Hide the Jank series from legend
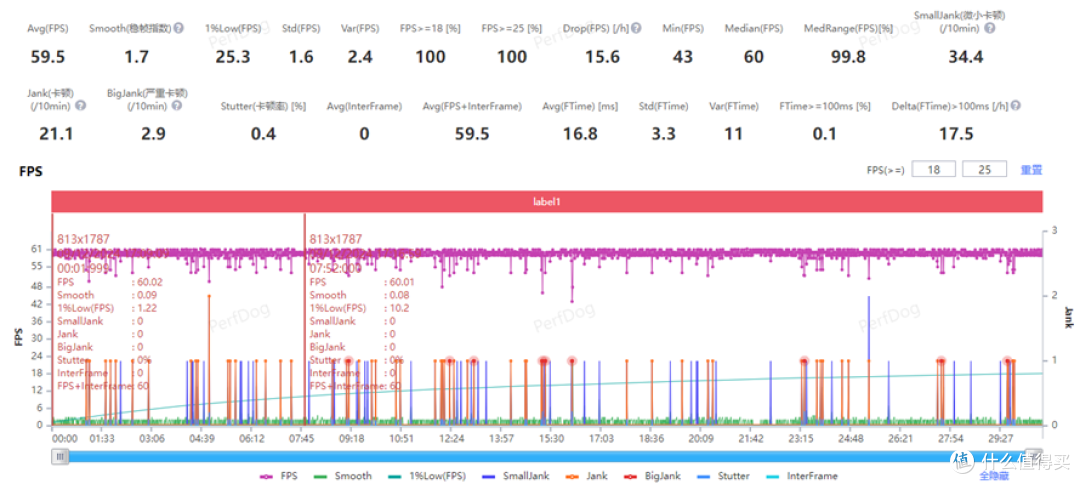1080x484 pixels. 592,476
